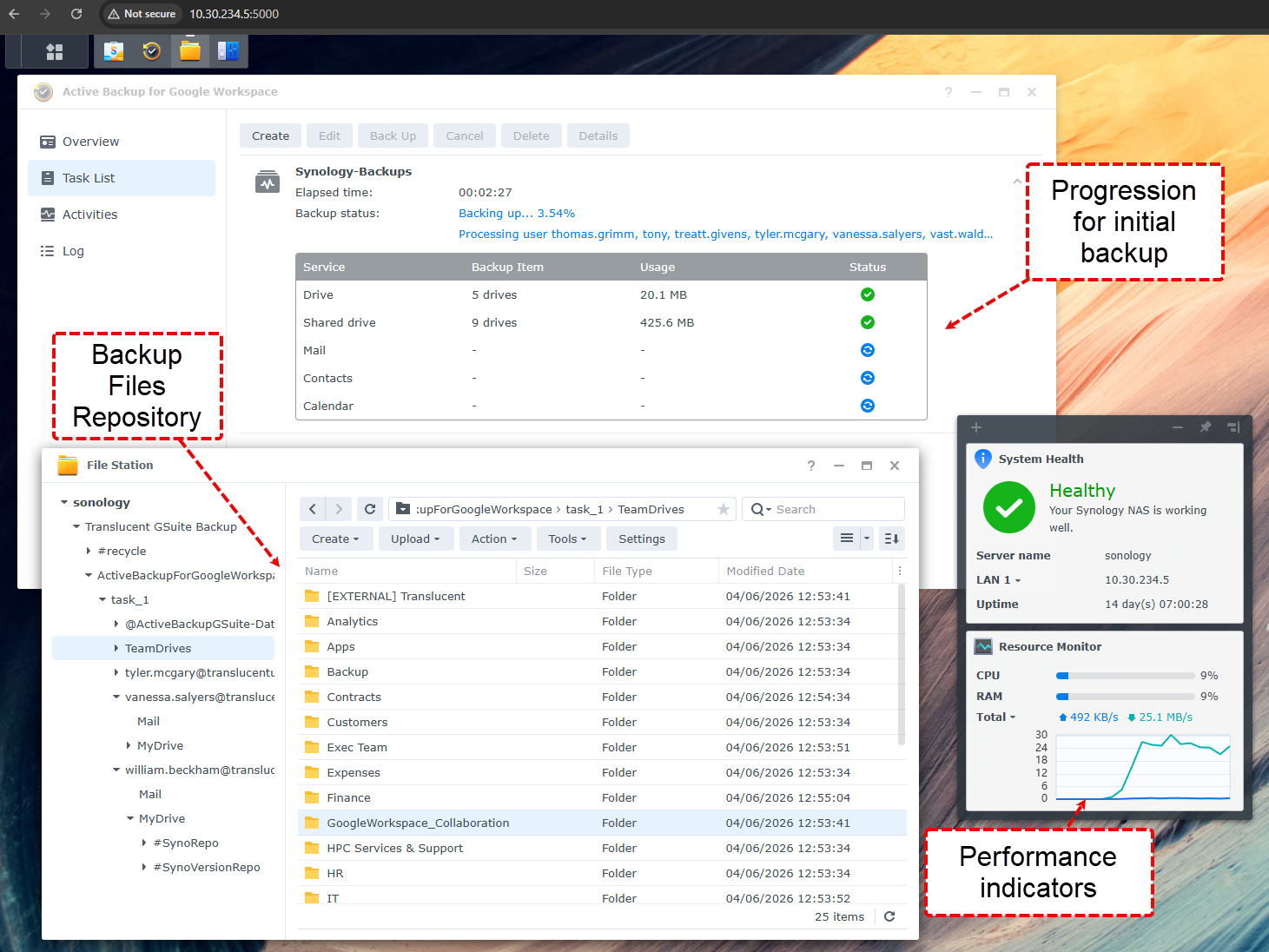The height and width of the screenshot is (952, 1269).
Task: Open column options menu in file list header
Action: [x=900, y=571]
